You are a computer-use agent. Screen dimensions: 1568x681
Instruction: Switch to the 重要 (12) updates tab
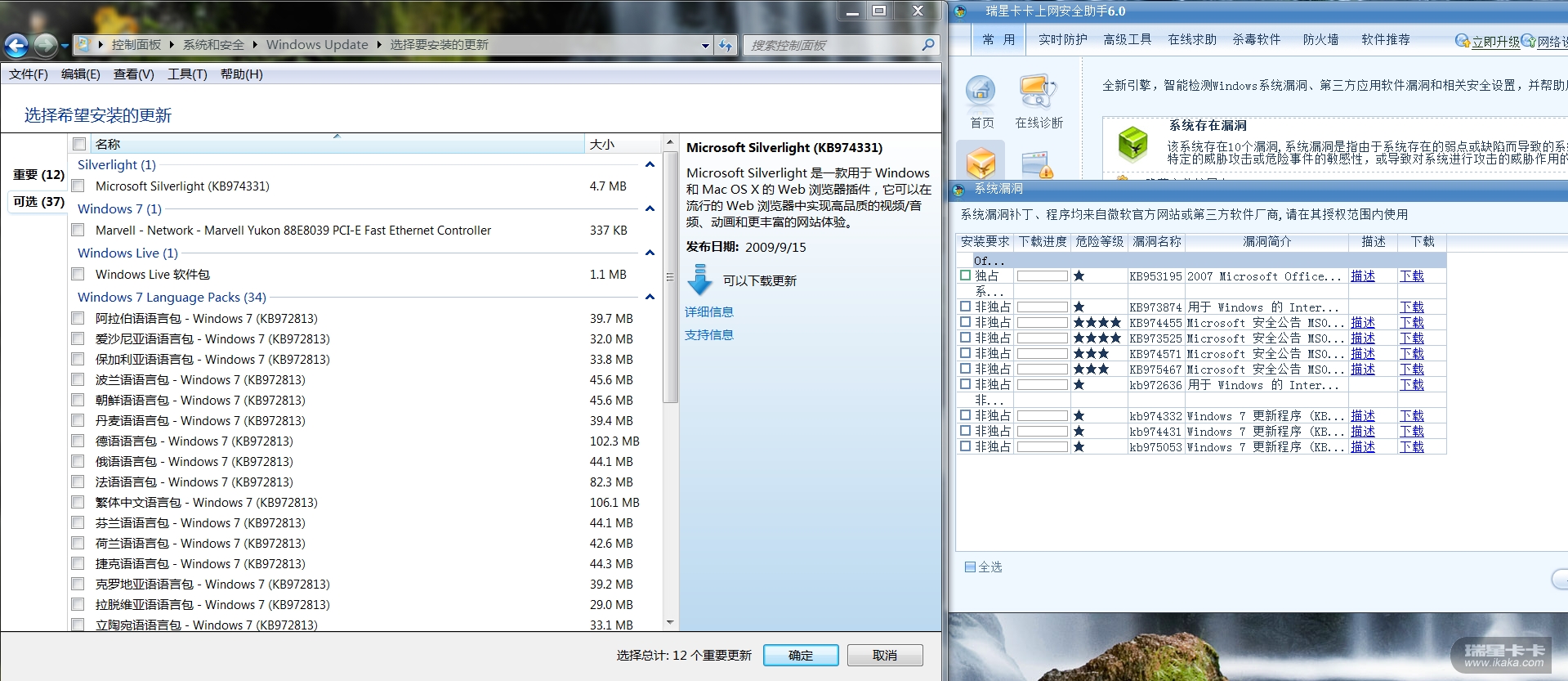tap(38, 175)
